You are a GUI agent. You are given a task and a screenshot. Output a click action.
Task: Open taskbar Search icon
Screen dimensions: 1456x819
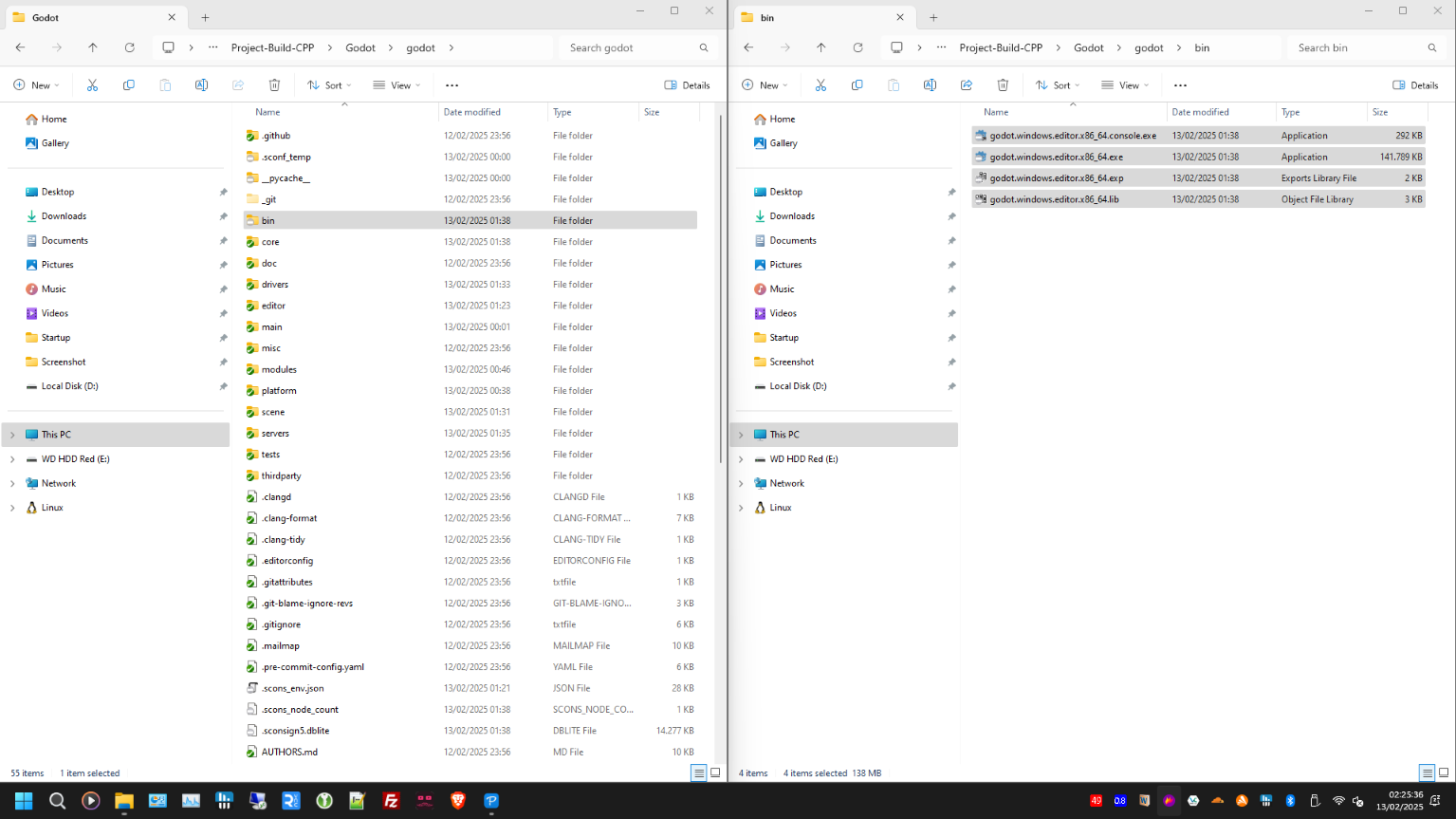[57, 801]
